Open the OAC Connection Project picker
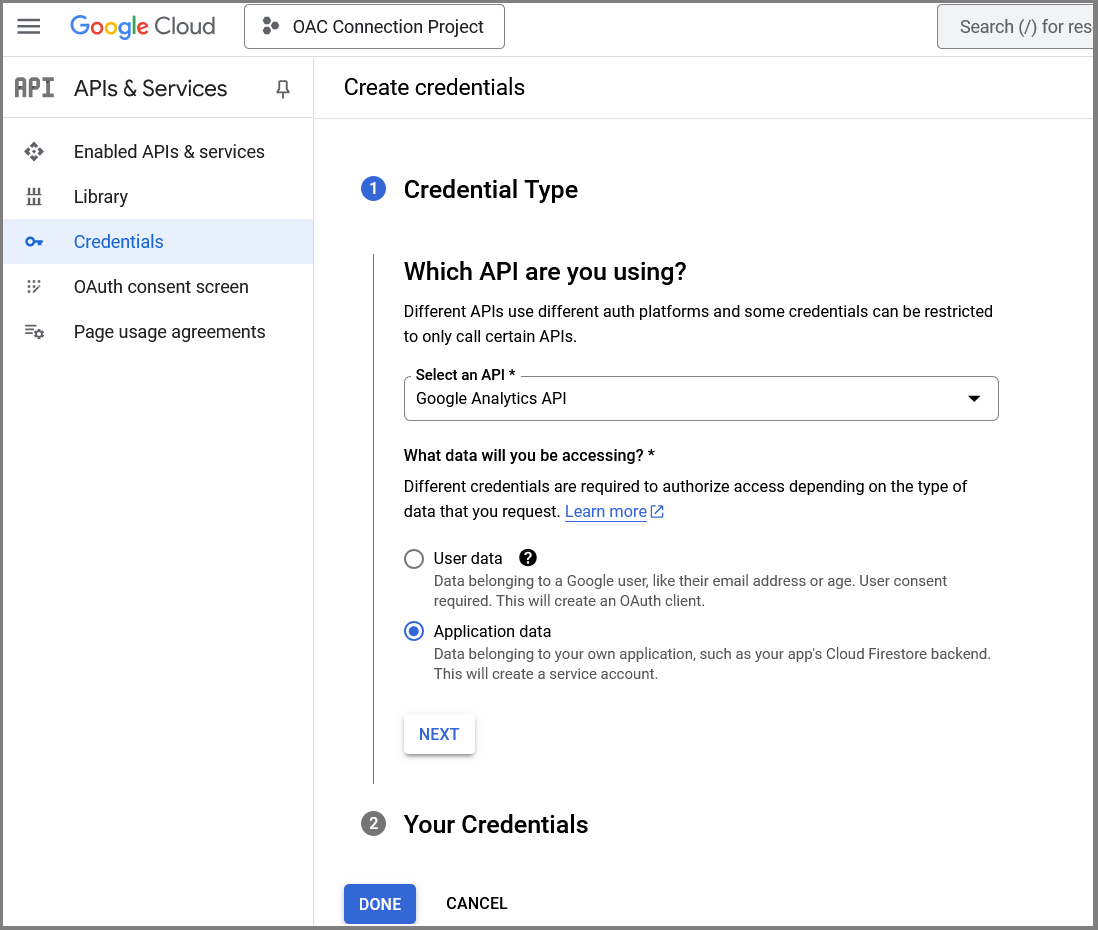Viewport: 1098px width, 930px height. (x=374, y=26)
